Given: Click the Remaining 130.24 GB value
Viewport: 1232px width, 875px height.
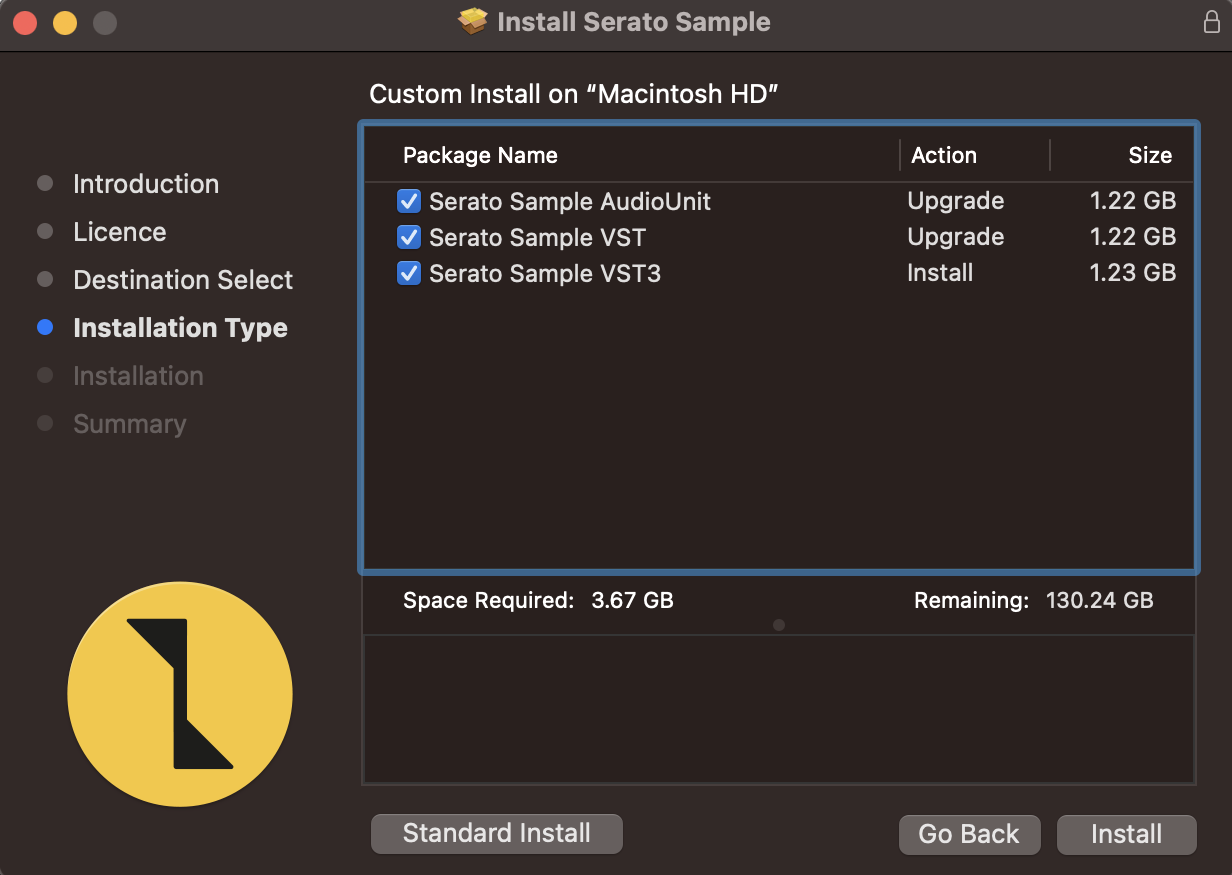Looking at the screenshot, I should (x=1100, y=600).
